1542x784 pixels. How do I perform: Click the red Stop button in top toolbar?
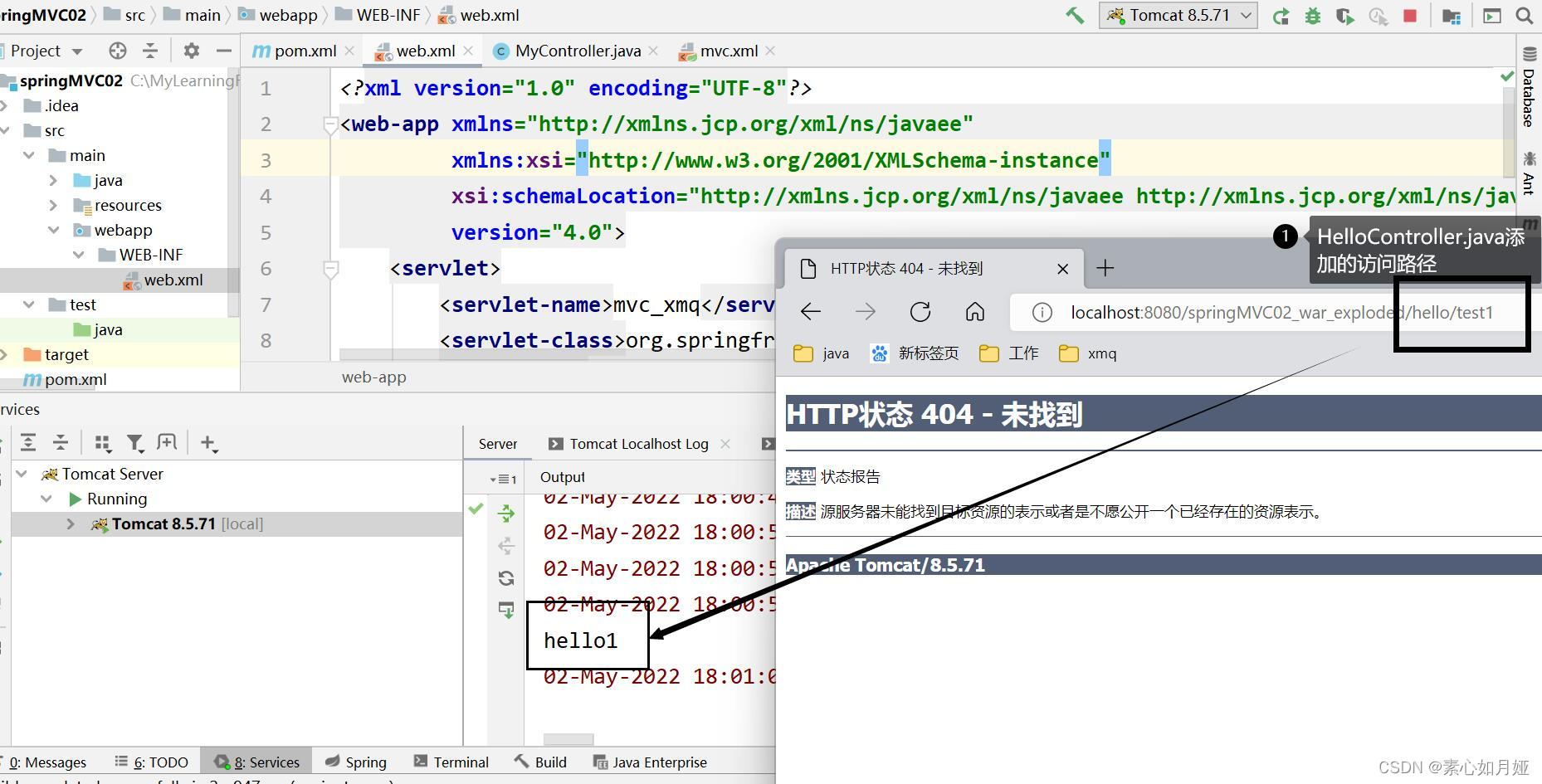1410,16
